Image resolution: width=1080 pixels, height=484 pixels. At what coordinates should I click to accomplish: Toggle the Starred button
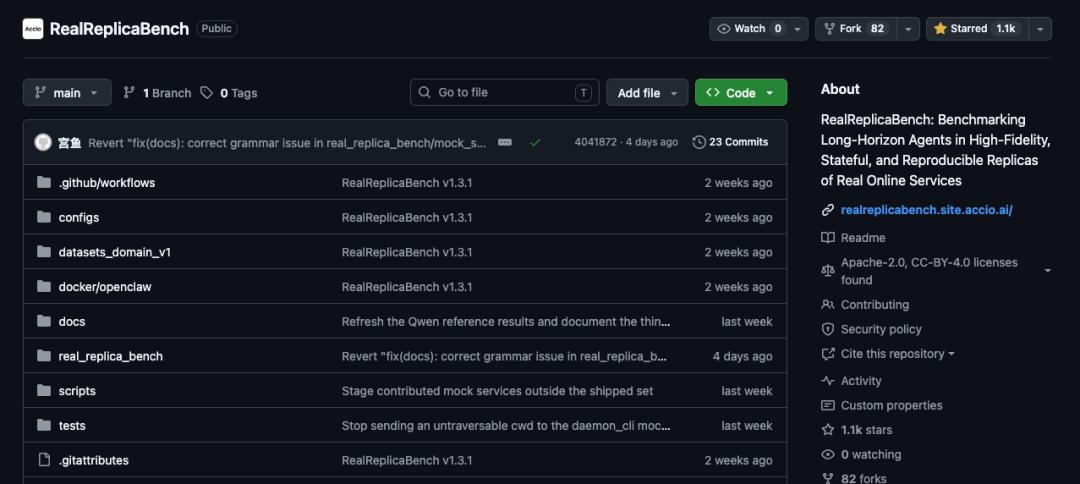click(977, 29)
